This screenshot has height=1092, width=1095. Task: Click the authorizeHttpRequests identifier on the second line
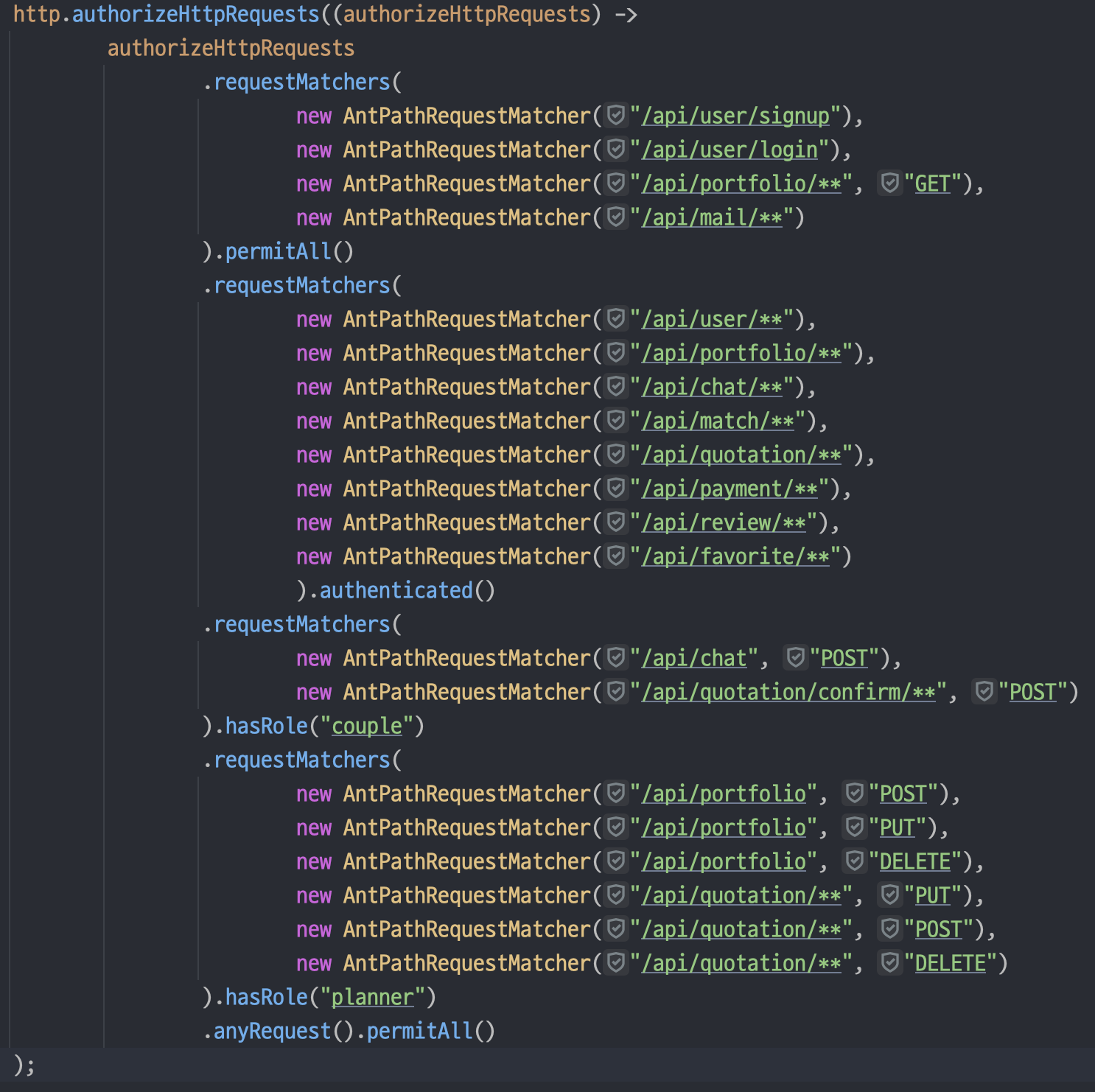pos(231,48)
